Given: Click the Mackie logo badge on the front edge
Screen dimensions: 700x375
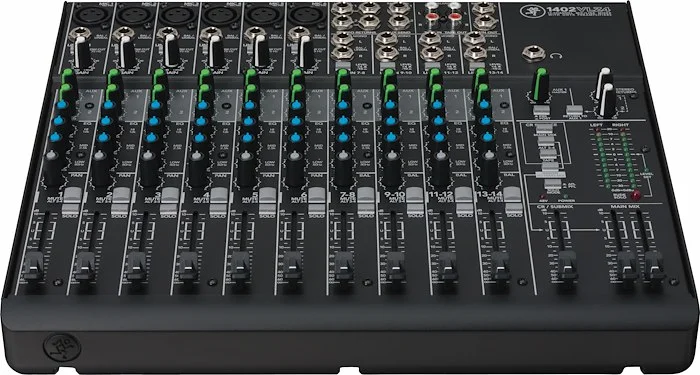Looking at the screenshot, I should [62, 348].
